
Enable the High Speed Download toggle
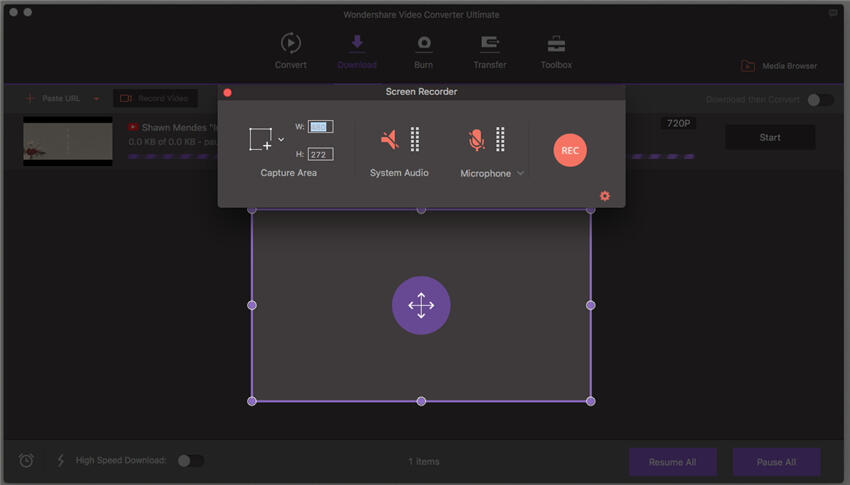click(x=191, y=461)
